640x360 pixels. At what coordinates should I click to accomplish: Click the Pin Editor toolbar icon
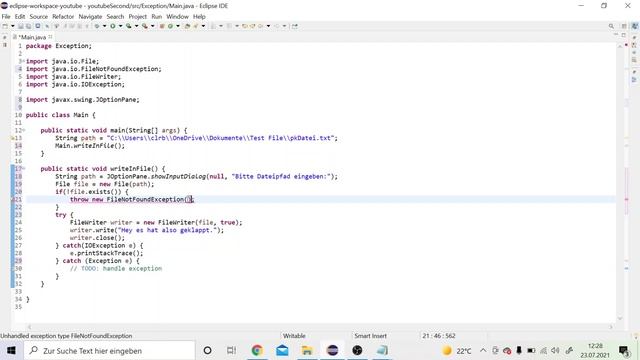[x=295, y=26]
